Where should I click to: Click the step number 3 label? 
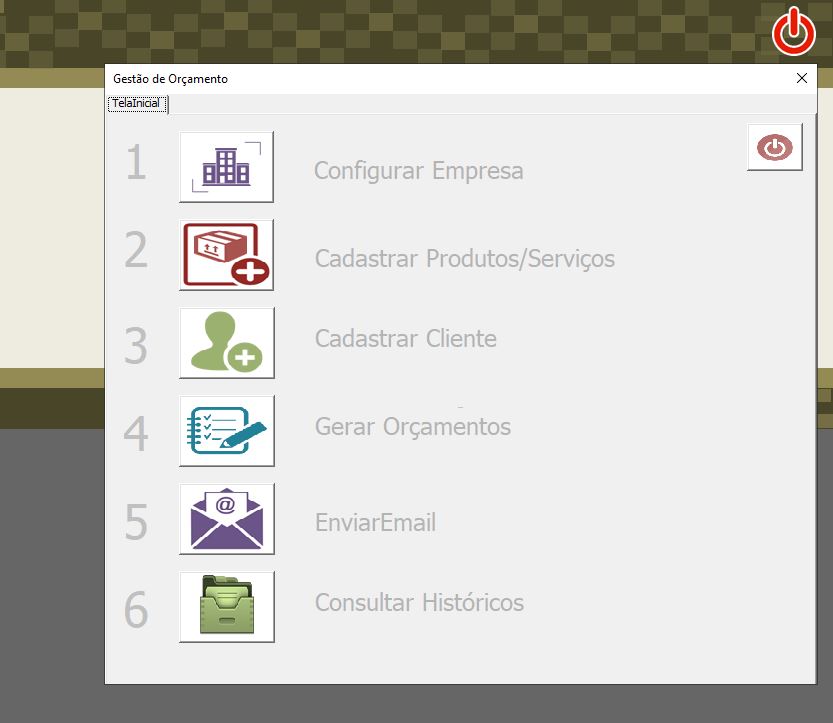pyautogui.click(x=136, y=346)
